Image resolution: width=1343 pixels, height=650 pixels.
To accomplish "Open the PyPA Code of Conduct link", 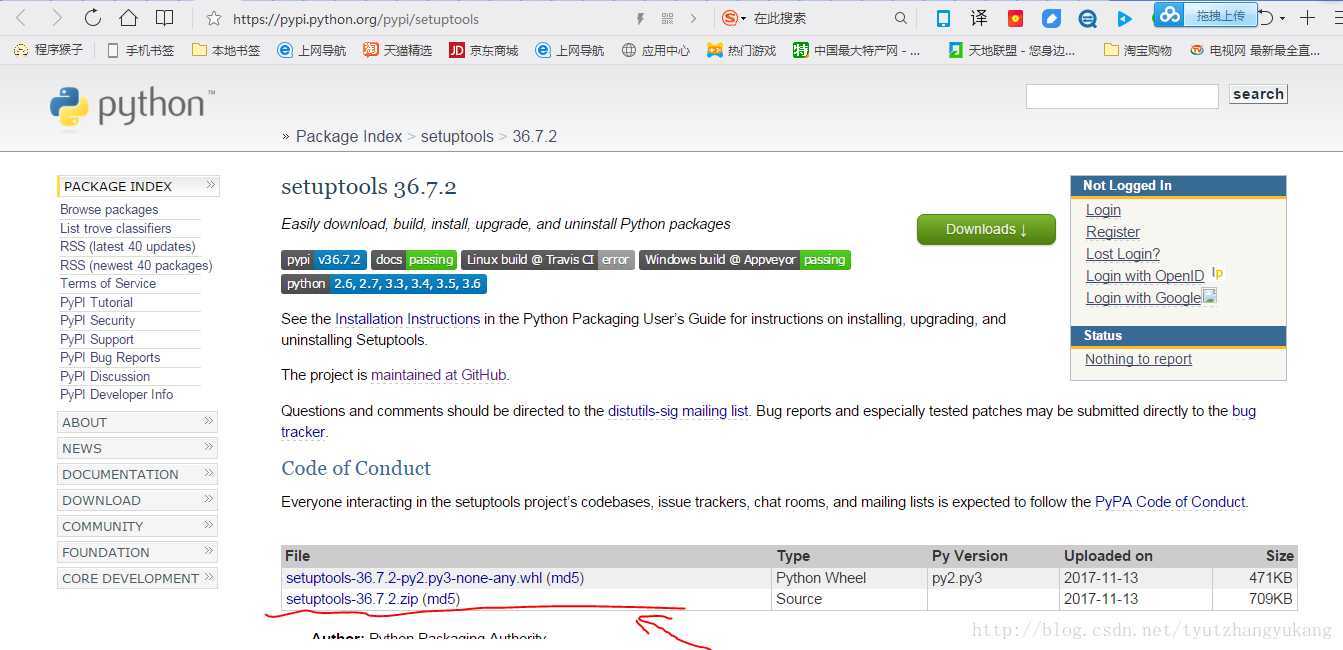I will point(1170,502).
